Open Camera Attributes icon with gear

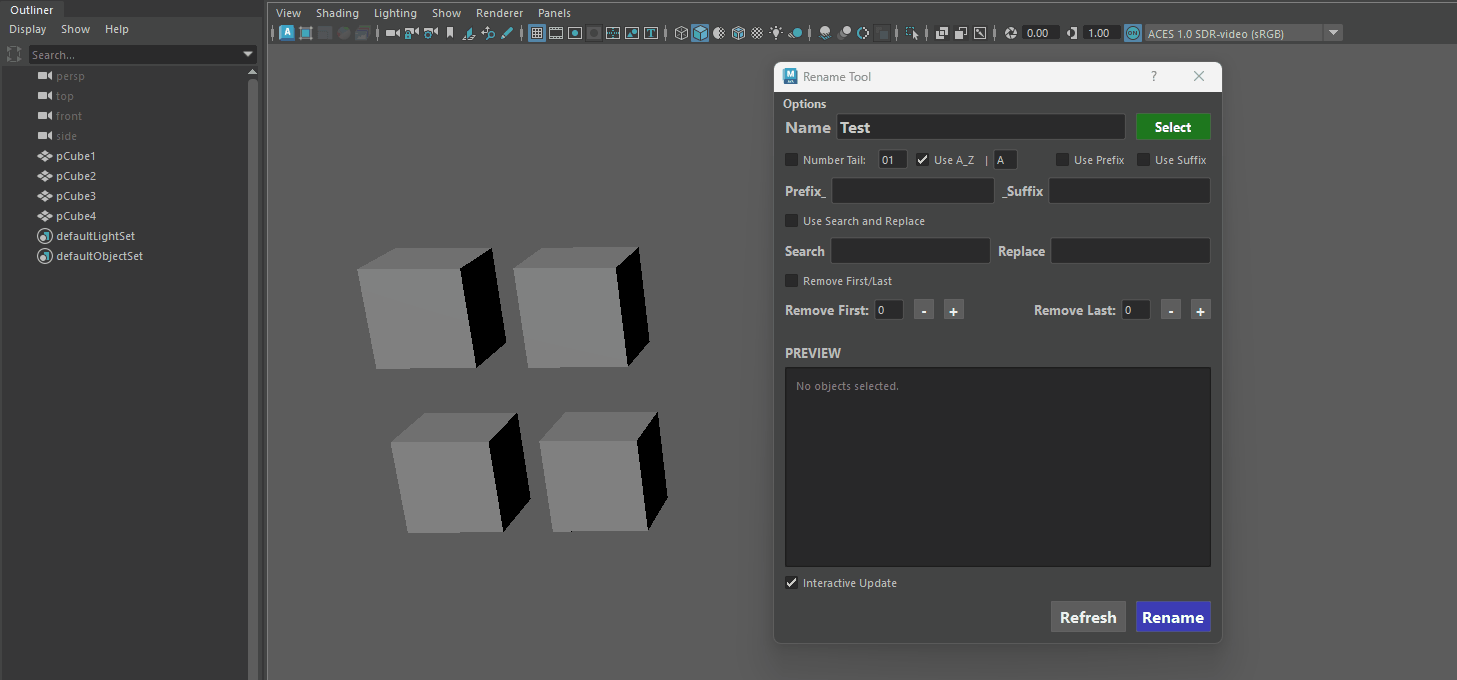pos(430,33)
